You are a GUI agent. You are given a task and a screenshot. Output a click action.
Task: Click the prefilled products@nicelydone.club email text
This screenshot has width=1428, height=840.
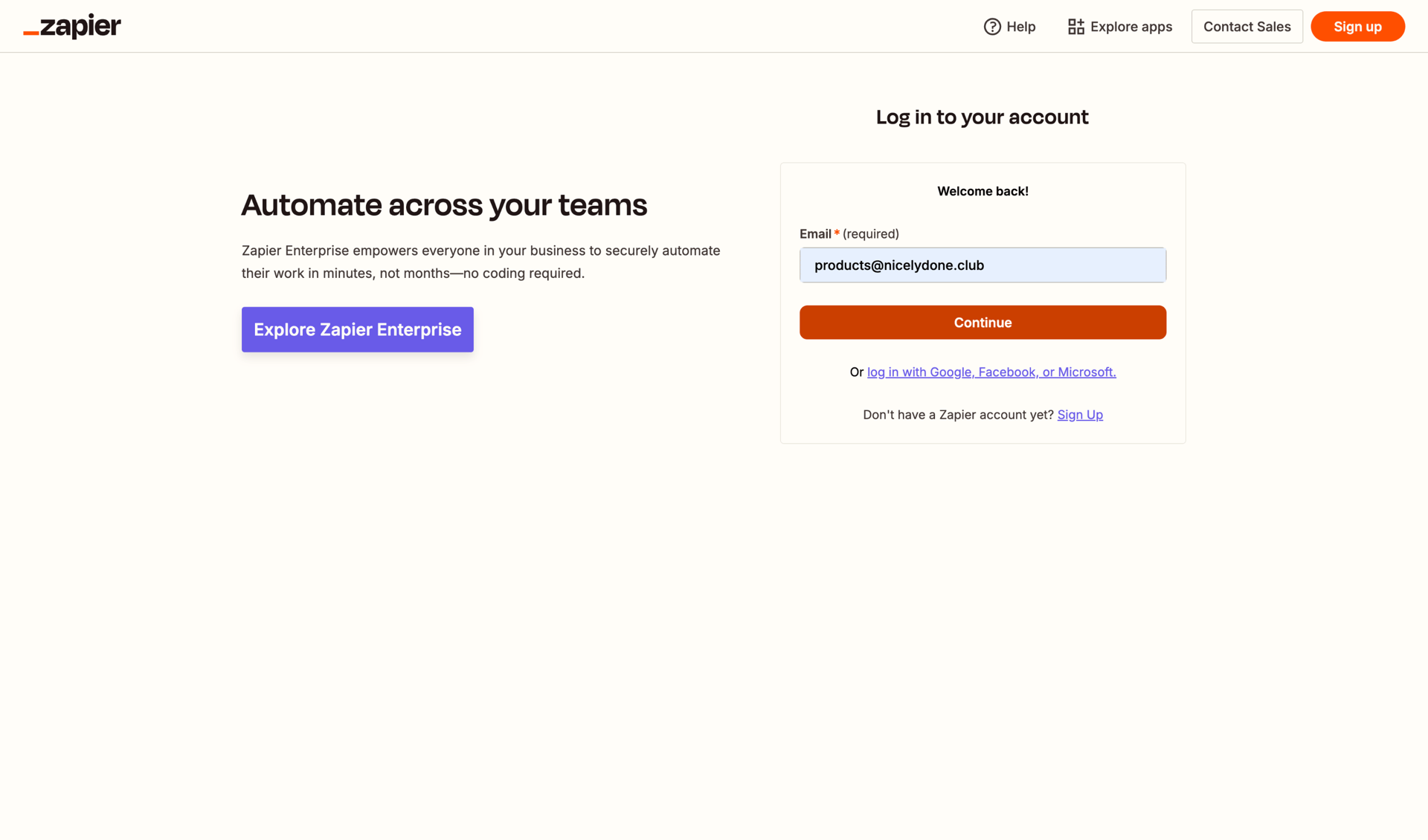tap(898, 265)
